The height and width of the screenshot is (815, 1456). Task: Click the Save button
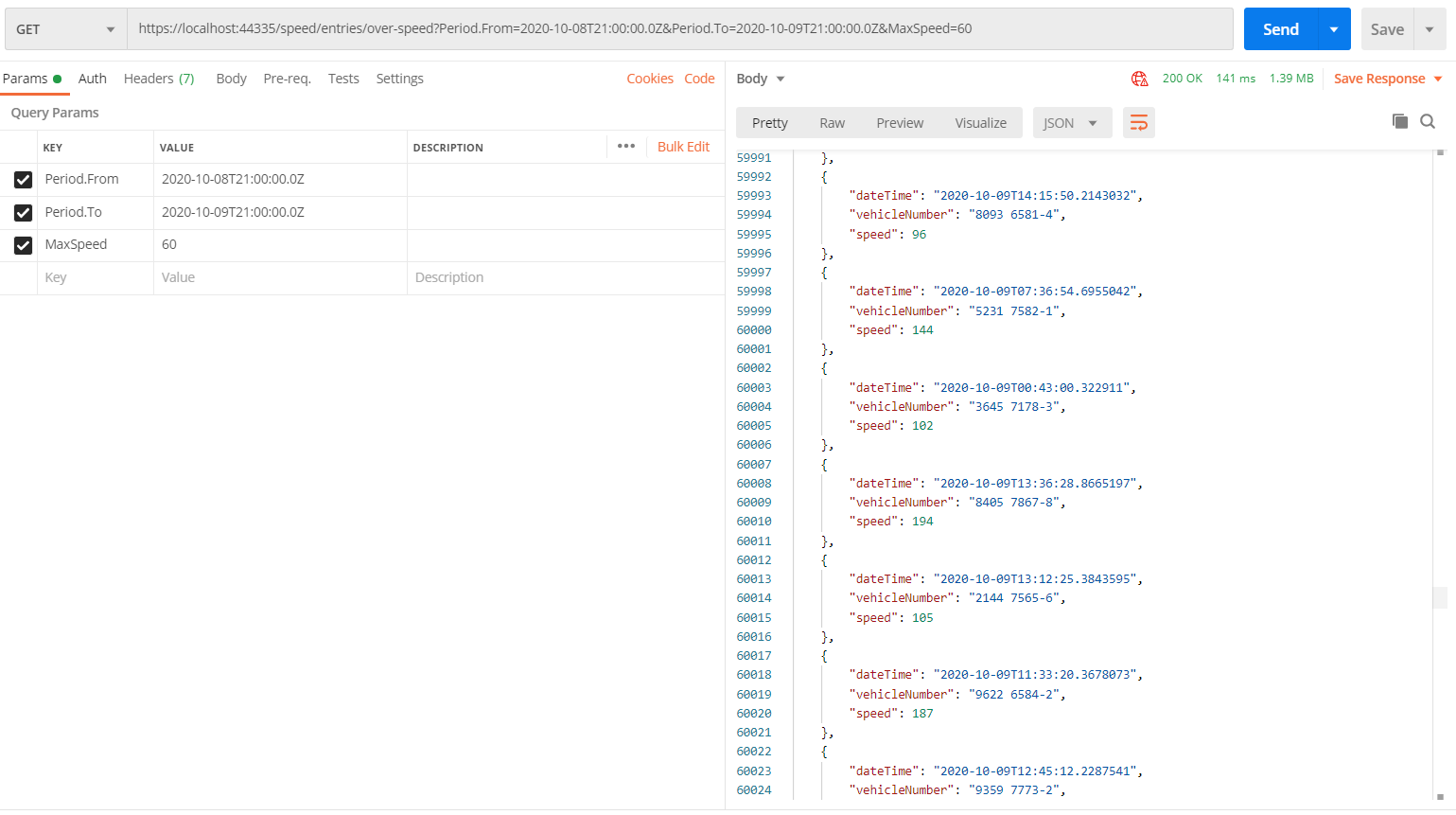[1387, 29]
